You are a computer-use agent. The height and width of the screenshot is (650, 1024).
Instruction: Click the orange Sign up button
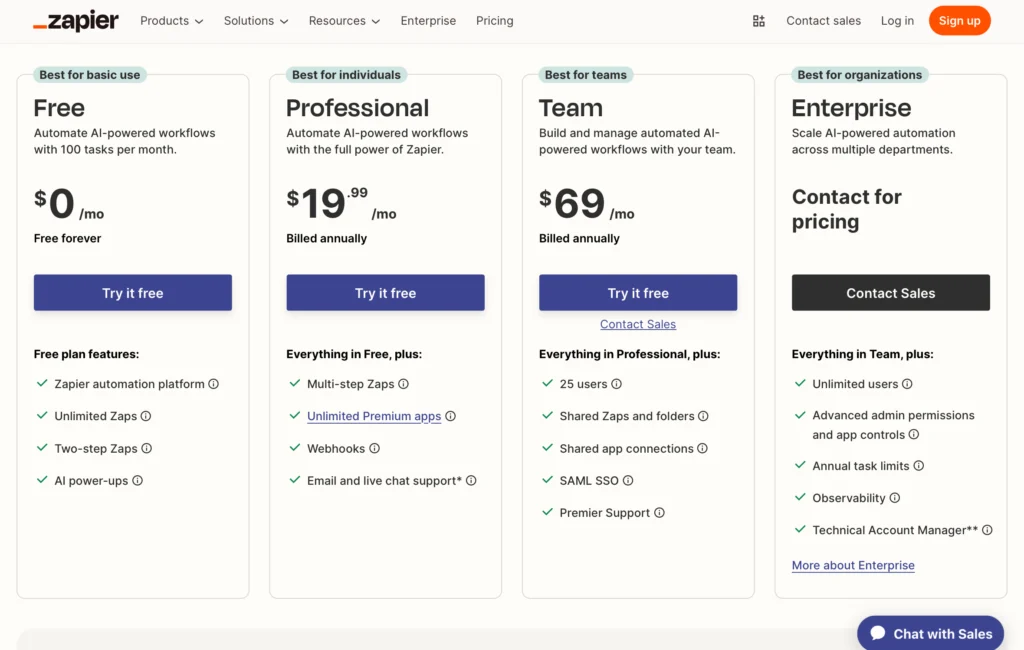coord(959,21)
